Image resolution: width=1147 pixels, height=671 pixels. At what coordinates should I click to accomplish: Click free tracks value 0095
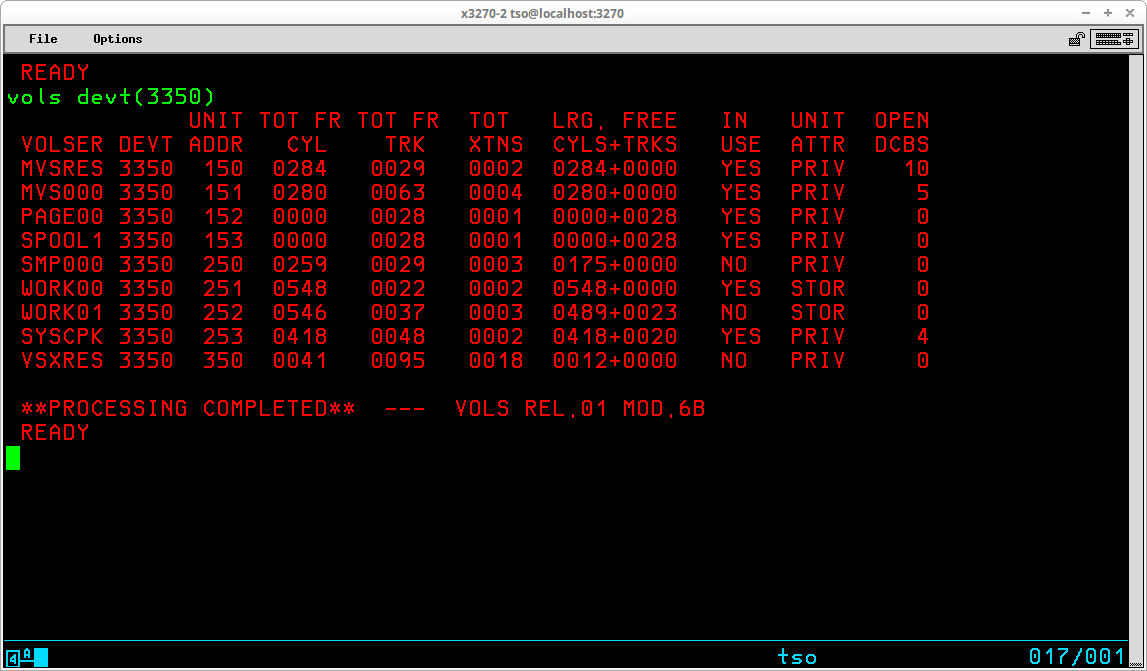pos(398,361)
